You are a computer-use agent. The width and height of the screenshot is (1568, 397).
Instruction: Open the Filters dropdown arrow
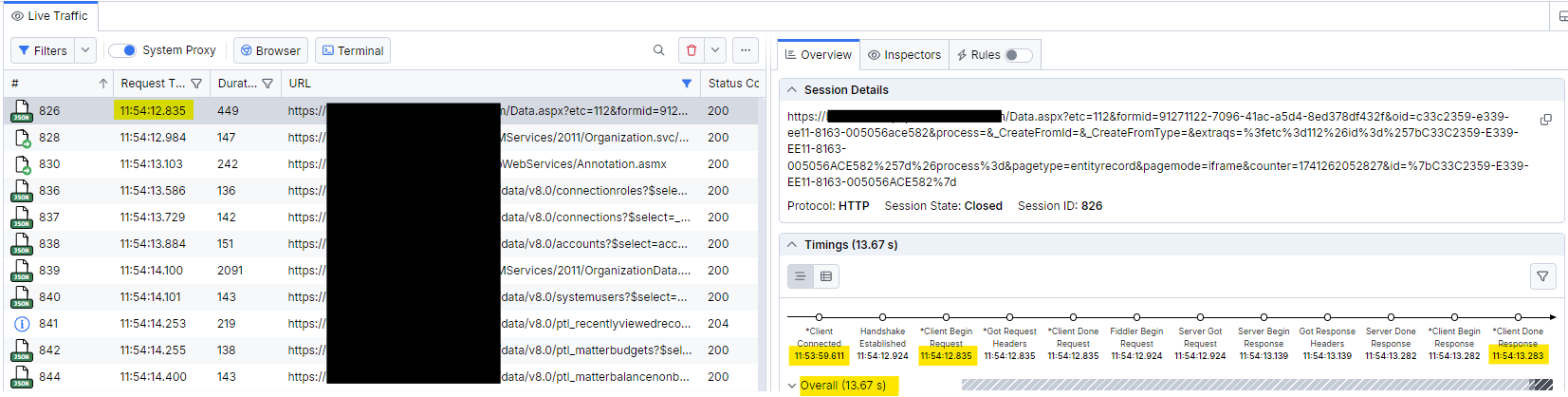(x=85, y=50)
